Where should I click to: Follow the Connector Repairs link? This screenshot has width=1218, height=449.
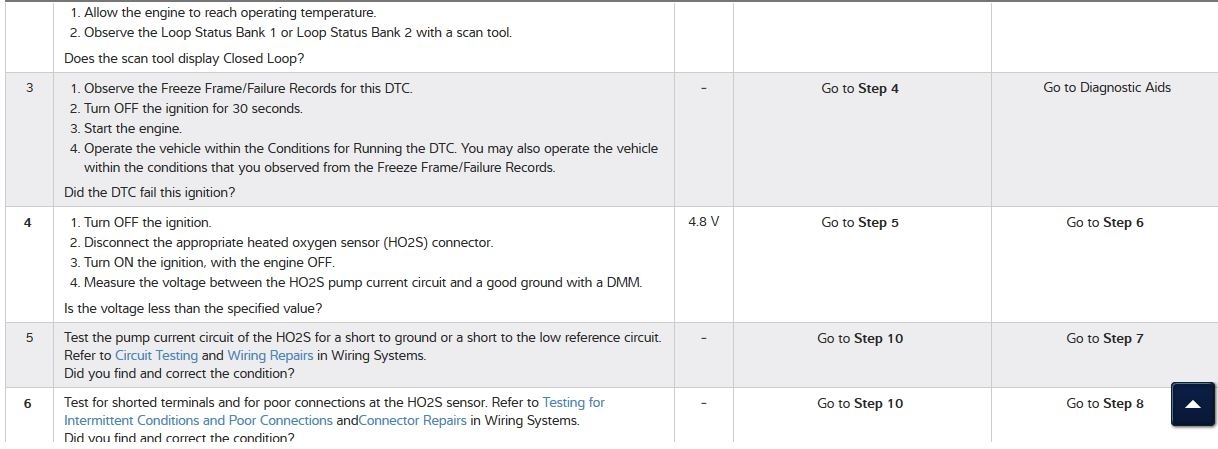(412, 421)
